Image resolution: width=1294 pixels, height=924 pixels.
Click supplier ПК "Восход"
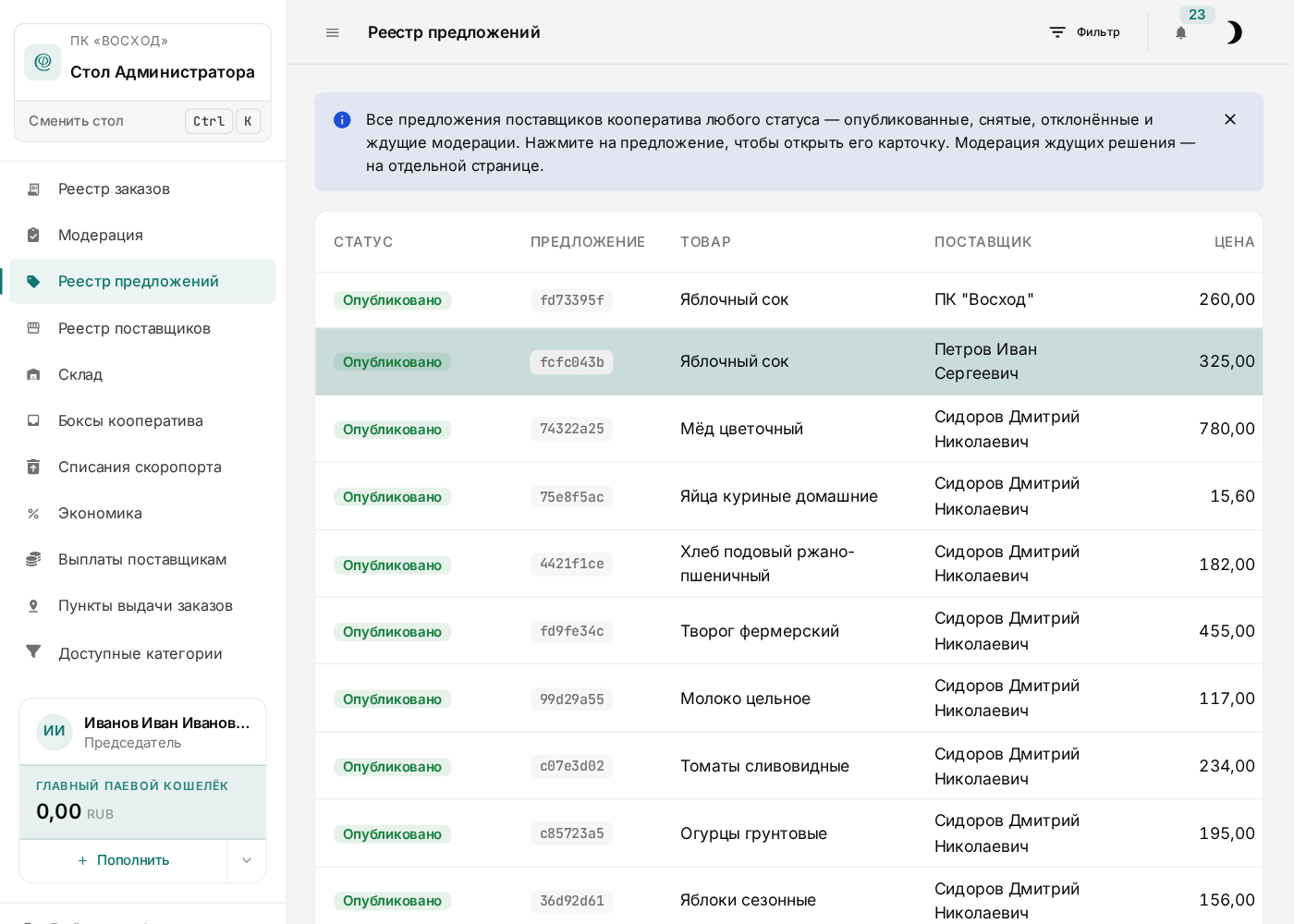coord(983,299)
